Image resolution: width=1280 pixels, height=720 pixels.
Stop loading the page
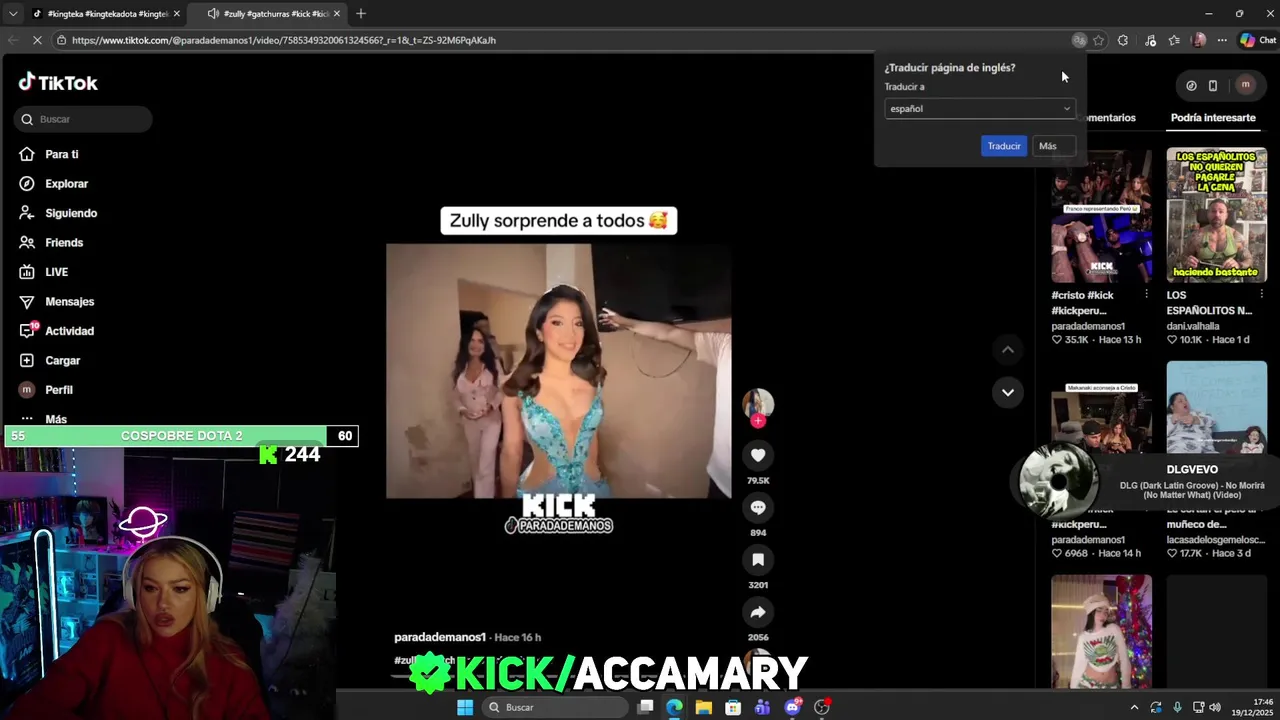37,40
